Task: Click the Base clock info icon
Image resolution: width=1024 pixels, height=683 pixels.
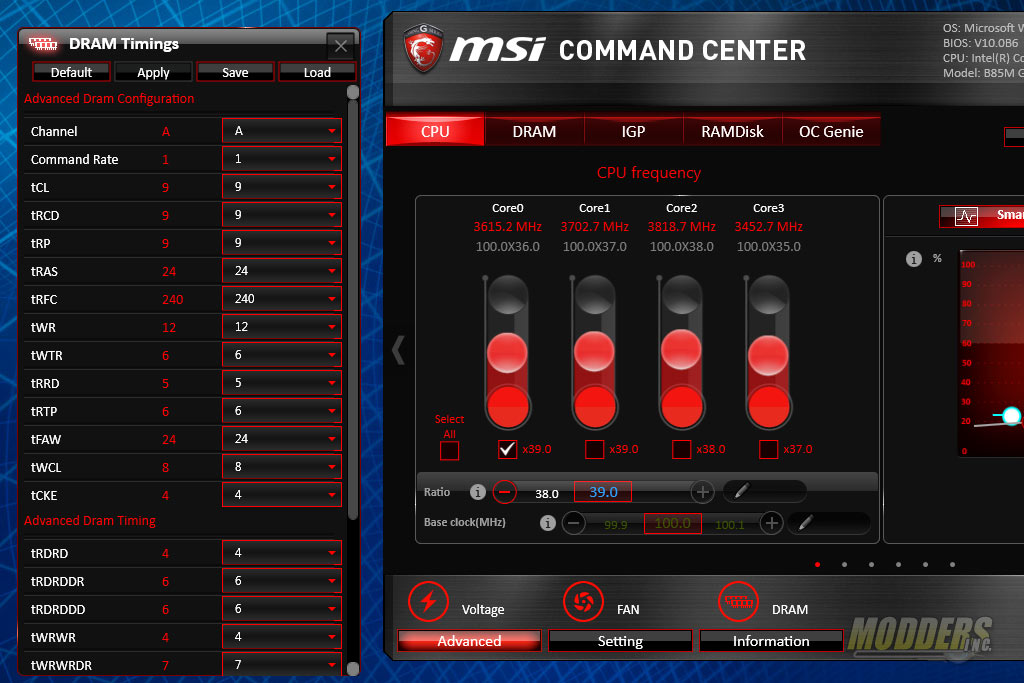Action: [x=547, y=522]
